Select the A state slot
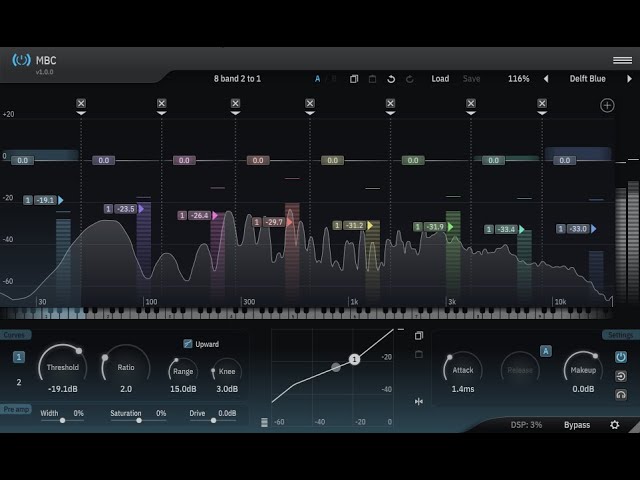640x480 pixels. point(317,79)
